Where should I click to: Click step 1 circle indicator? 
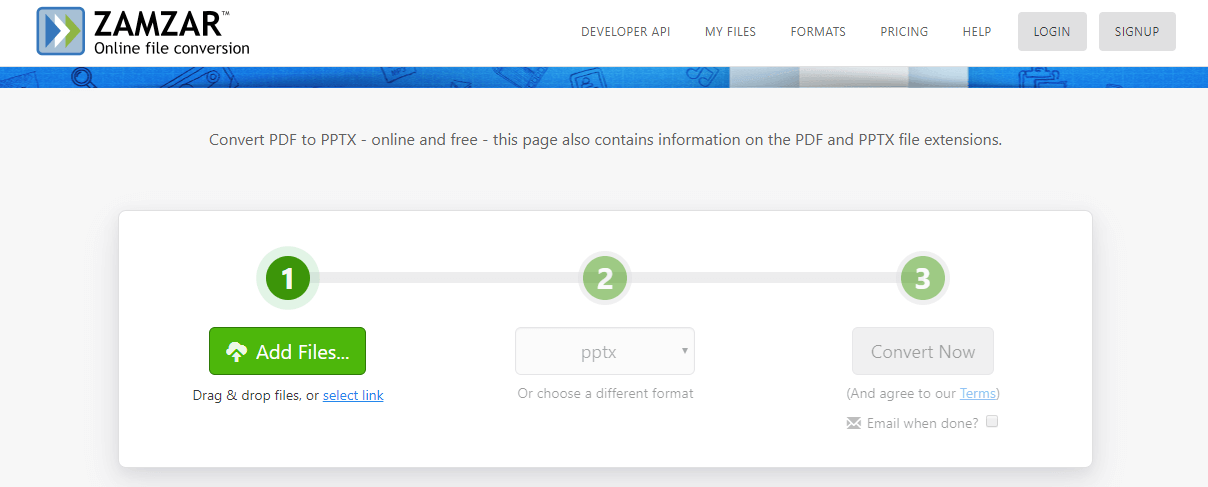[x=288, y=278]
